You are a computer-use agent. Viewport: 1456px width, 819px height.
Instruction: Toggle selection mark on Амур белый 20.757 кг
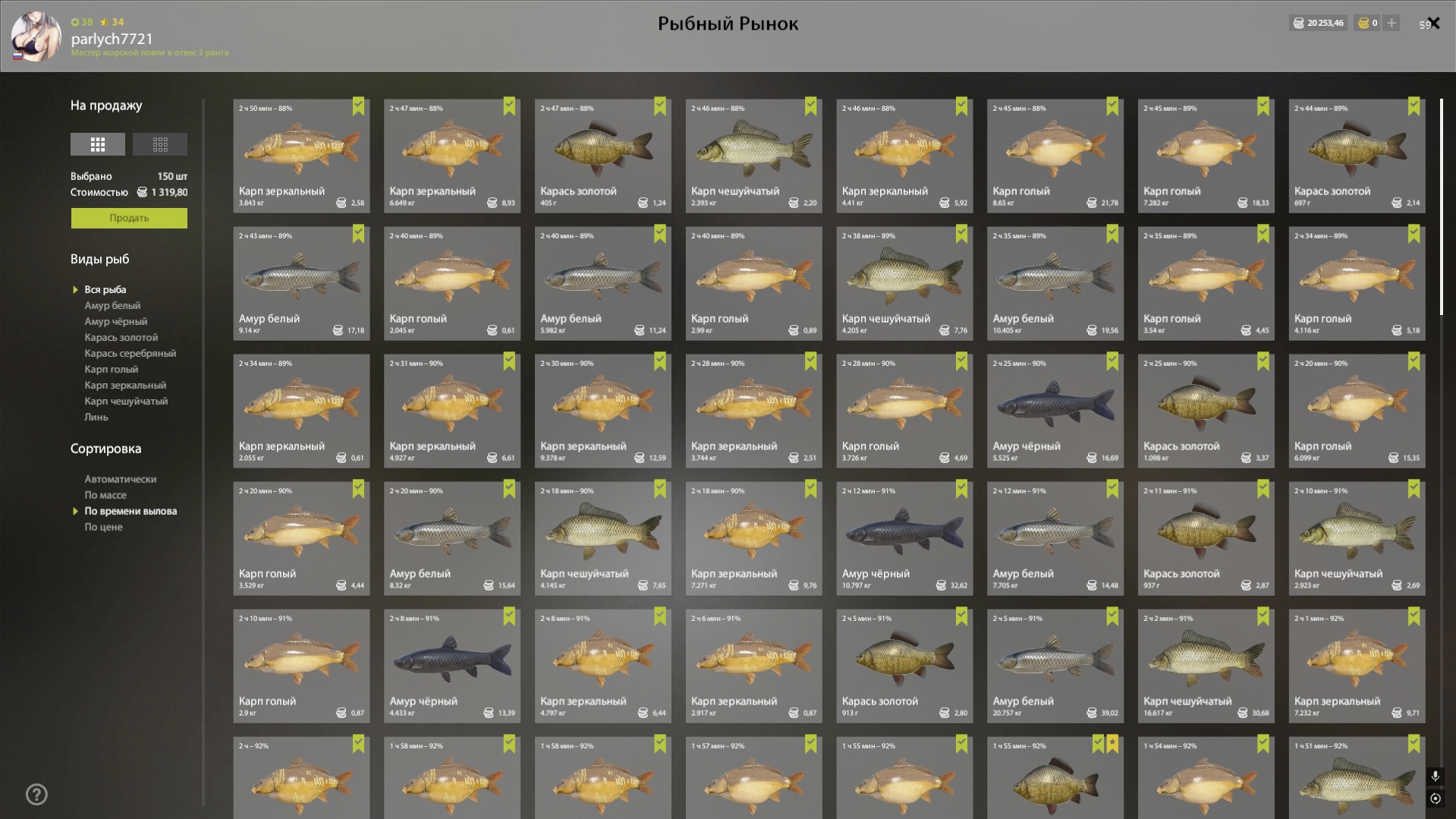[1112, 616]
